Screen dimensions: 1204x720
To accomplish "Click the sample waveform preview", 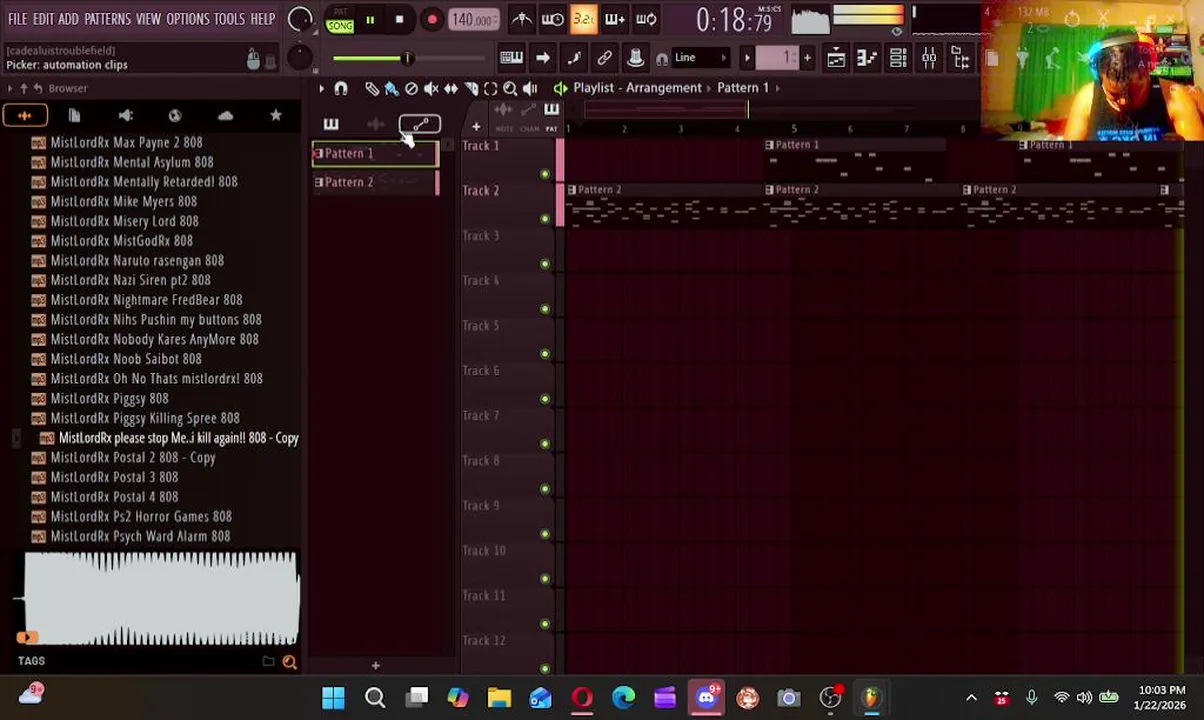I will pos(161,598).
